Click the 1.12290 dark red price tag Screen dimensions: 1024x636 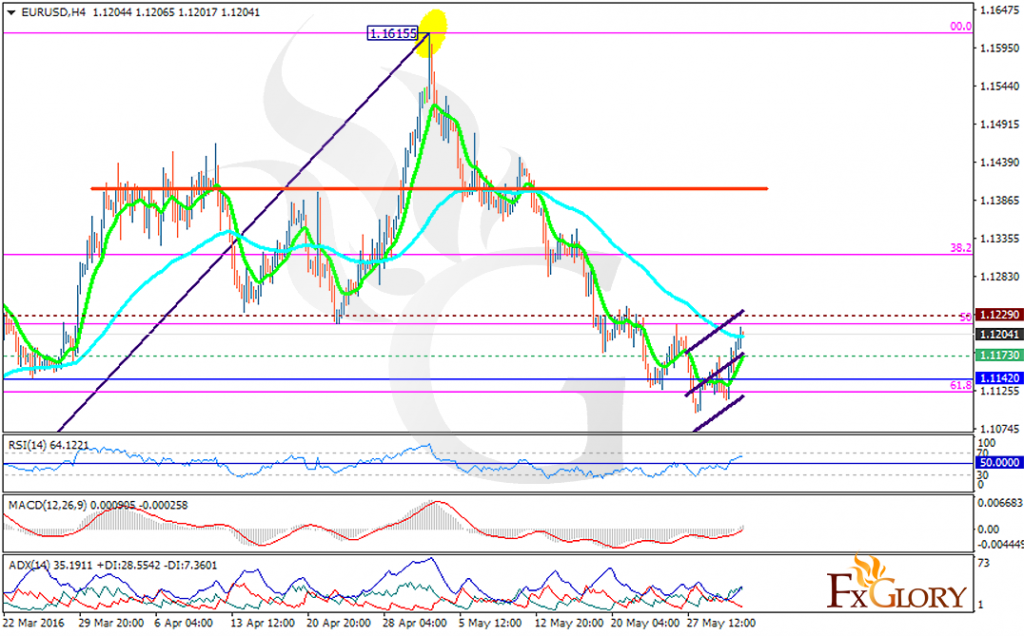998,315
